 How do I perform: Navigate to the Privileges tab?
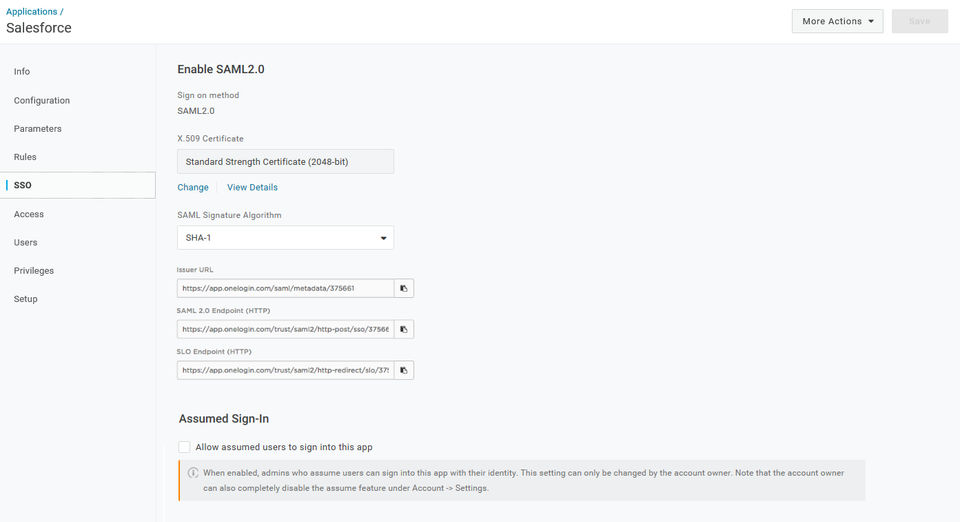click(34, 271)
